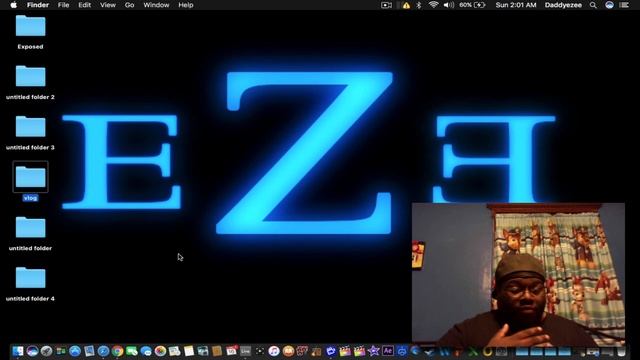Image resolution: width=640 pixels, height=360 pixels.
Task: Open the Trash in the Dock
Action: (621, 351)
